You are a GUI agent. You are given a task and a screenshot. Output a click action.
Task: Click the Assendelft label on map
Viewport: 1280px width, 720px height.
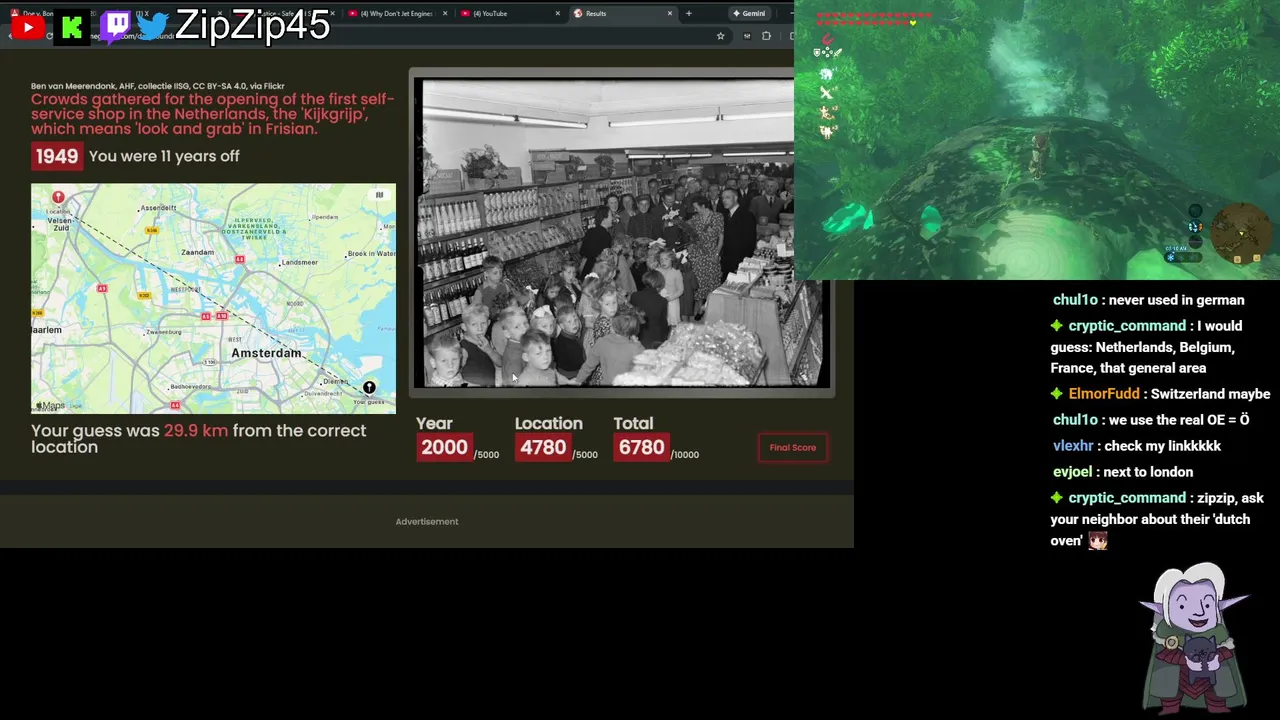[158, 208]
